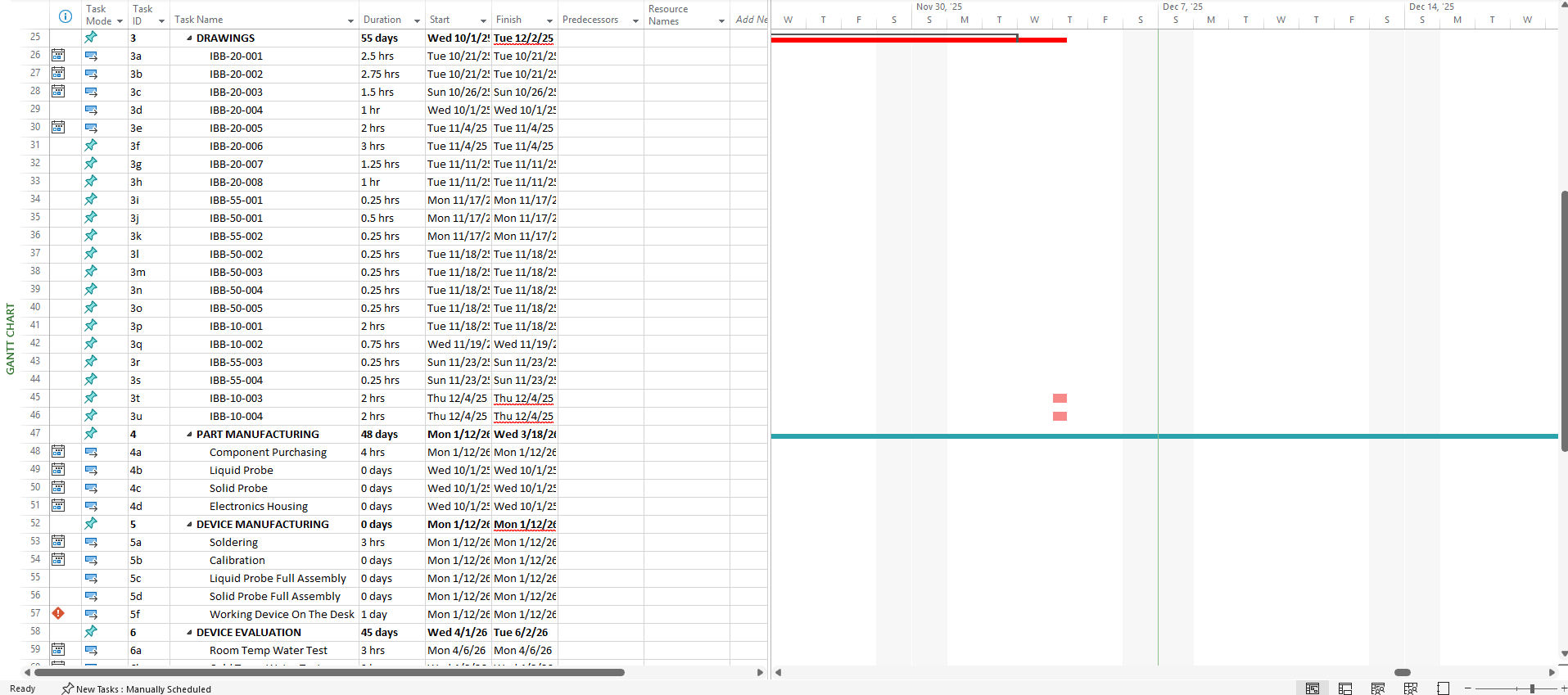Click auto scheduled mode icon for Soldering
1568x695 pixels.
[x=91, y=542]
